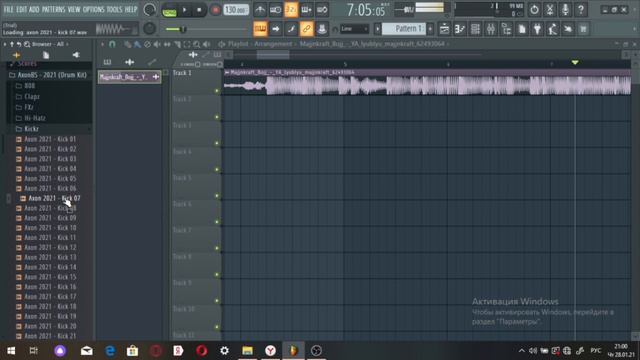
Task: Toggle loop recording icon
Action: (322, 9)
